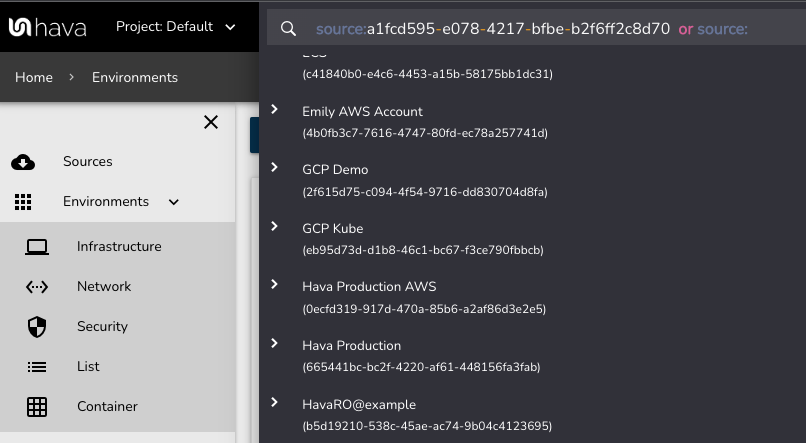806x443 pixels.
Task: Open Environments breadcrumb link
Action: pyautogui.click(x=135, y=77)
